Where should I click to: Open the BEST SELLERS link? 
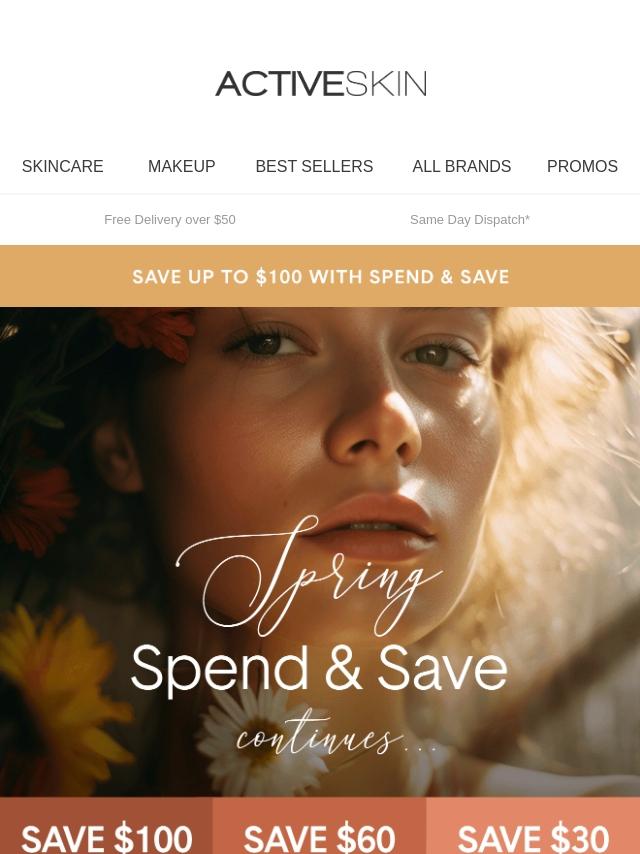314,166
